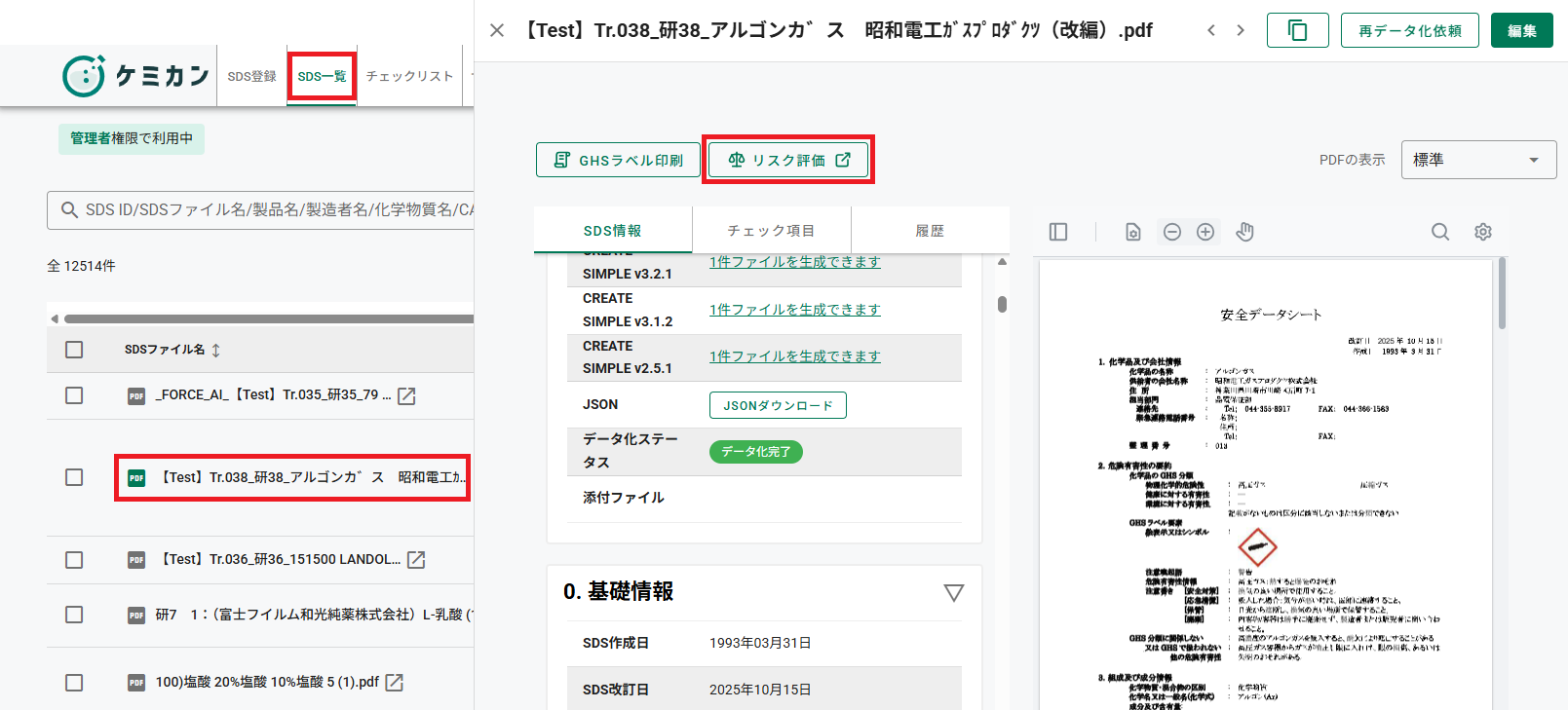
Task: Click the PDF icon of Tr.035 row
Action: click(136, 395)
